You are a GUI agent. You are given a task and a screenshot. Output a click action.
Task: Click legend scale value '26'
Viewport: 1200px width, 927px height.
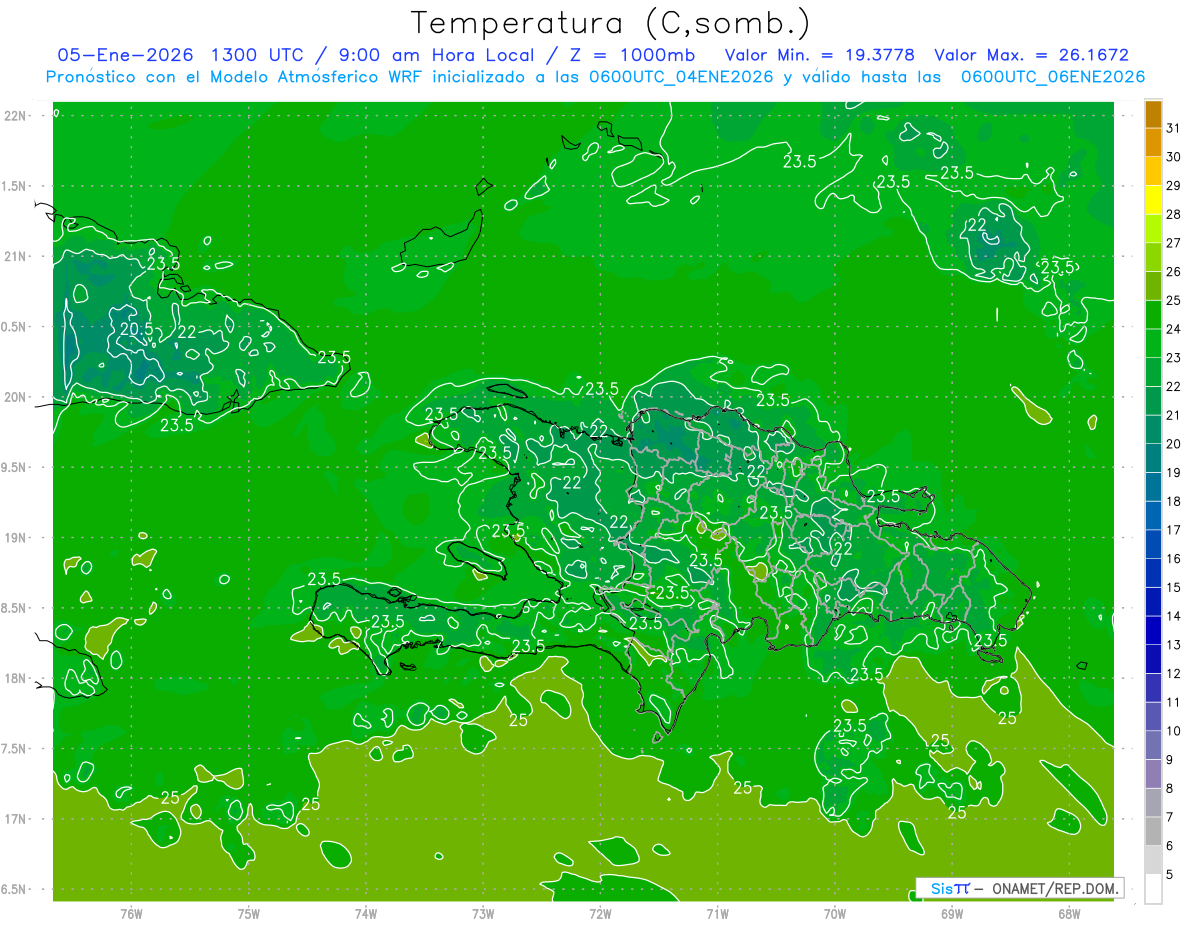click(1174, 272)
